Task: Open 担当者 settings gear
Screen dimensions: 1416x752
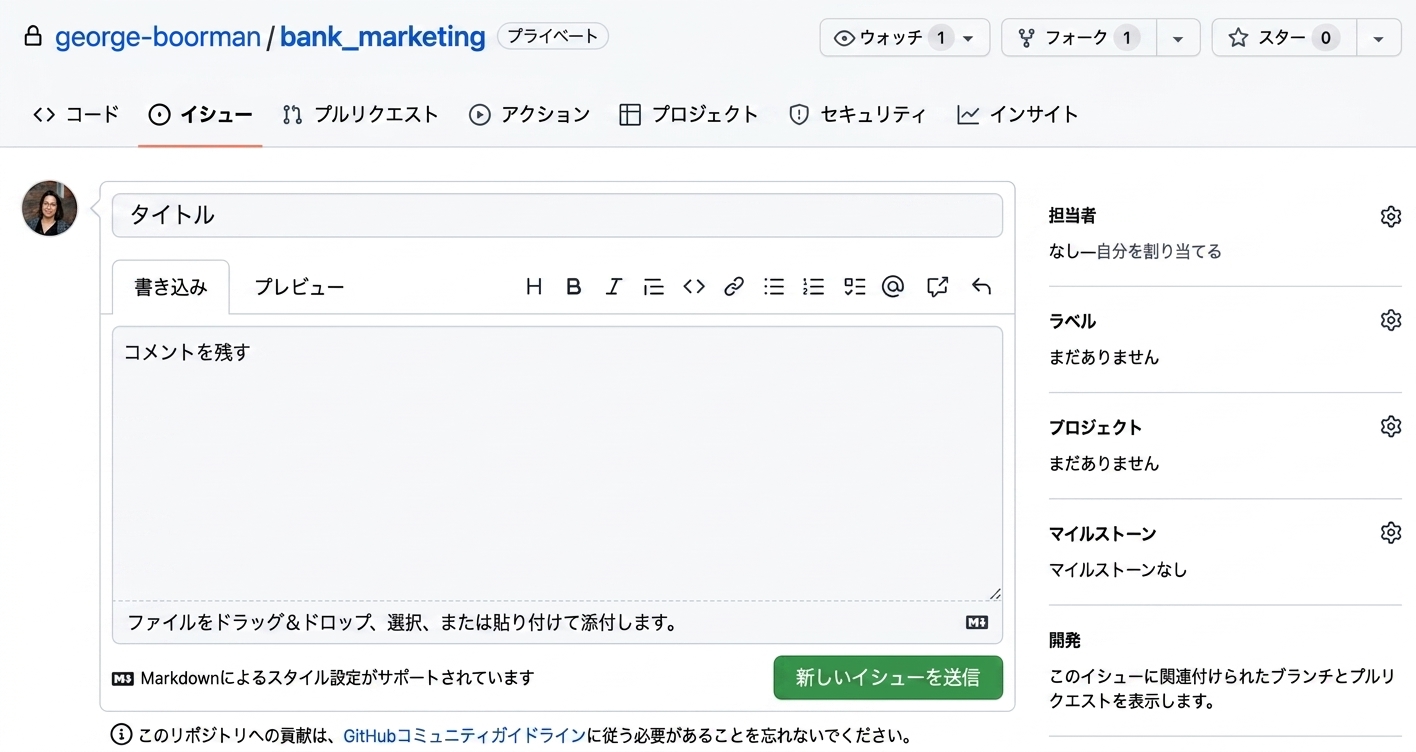Action: 1390,216
